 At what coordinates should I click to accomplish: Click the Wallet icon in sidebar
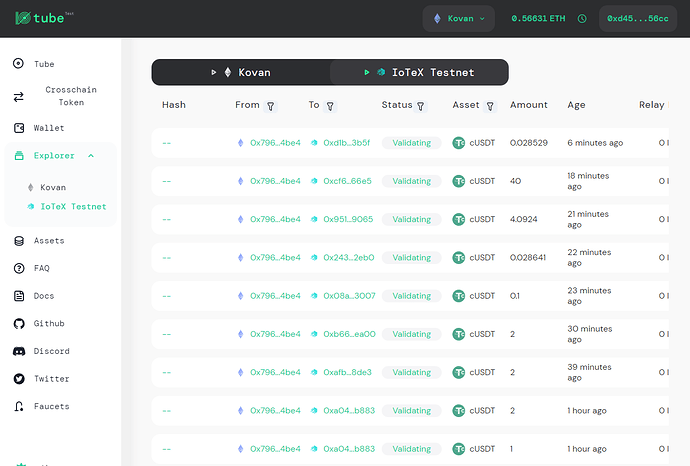click(19, 128)
